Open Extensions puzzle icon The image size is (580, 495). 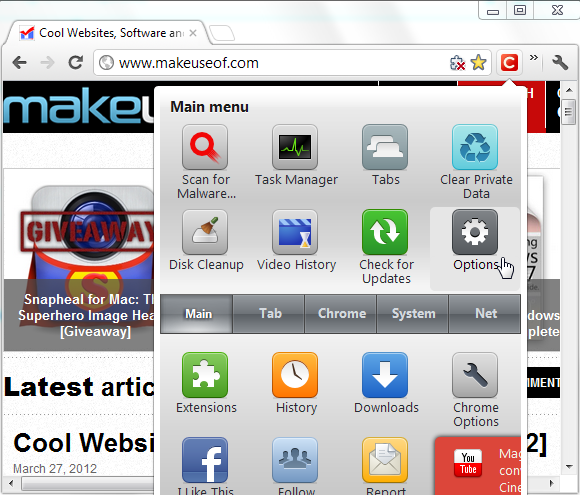pos(205,375)
